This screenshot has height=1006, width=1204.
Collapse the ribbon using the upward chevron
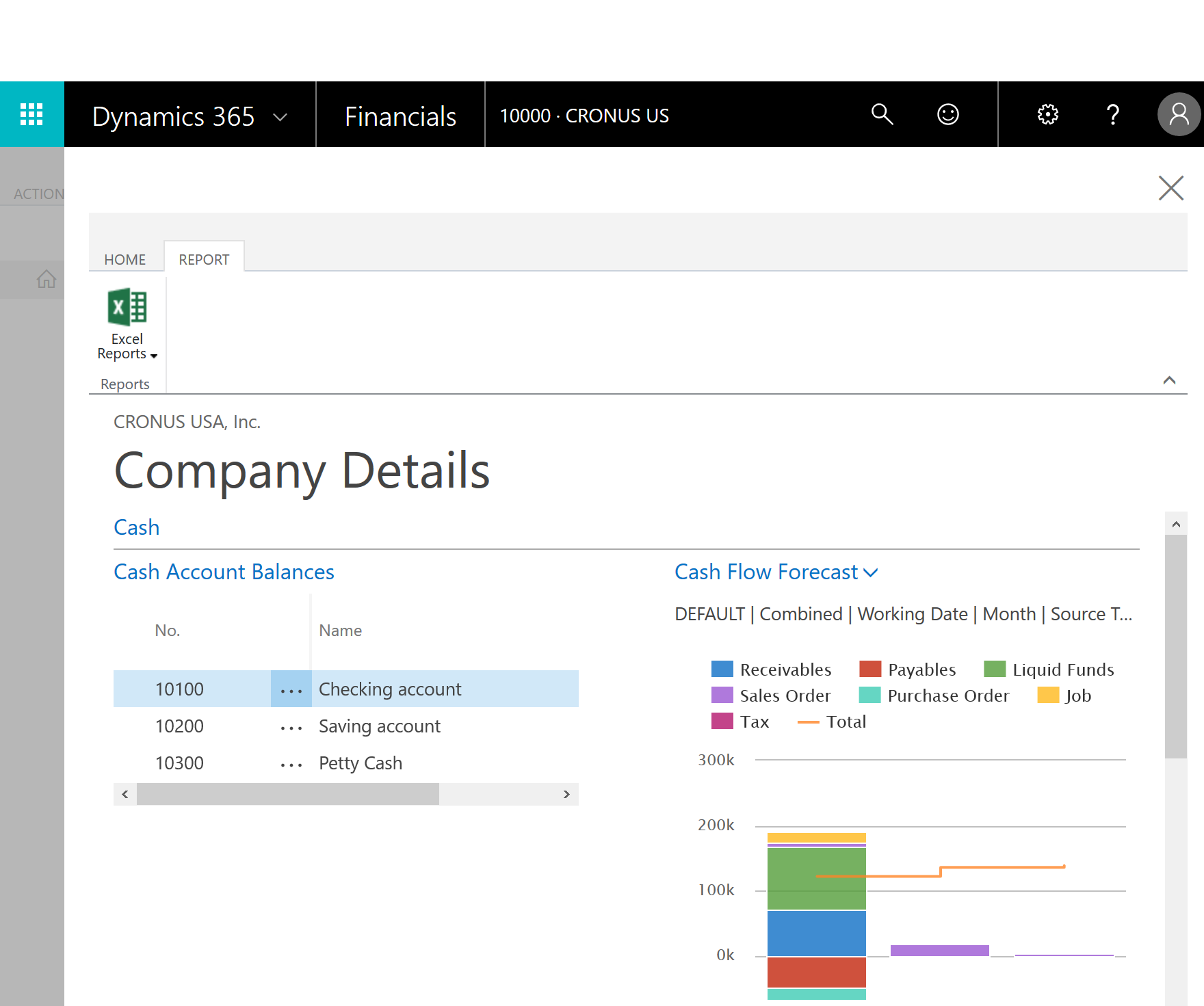[1169, 381]
